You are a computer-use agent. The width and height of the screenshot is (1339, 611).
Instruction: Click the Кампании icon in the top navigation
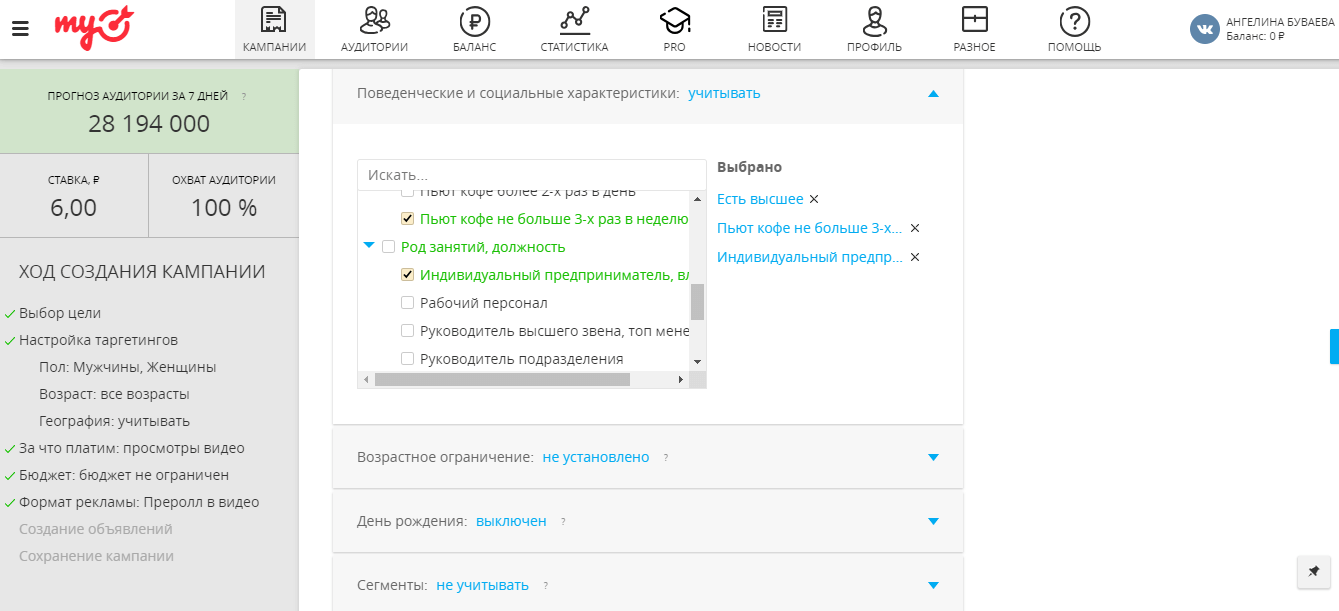[x=274, y=21]
